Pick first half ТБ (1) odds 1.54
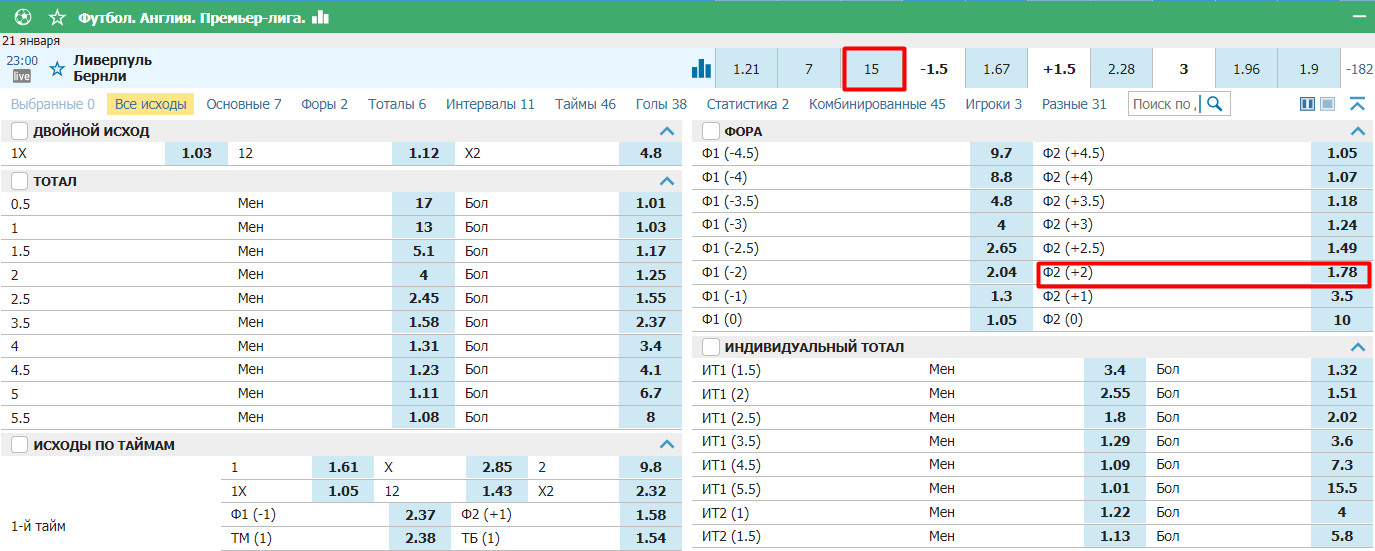Viewport: 1375px width, 551px height. (x=651, y=539)
